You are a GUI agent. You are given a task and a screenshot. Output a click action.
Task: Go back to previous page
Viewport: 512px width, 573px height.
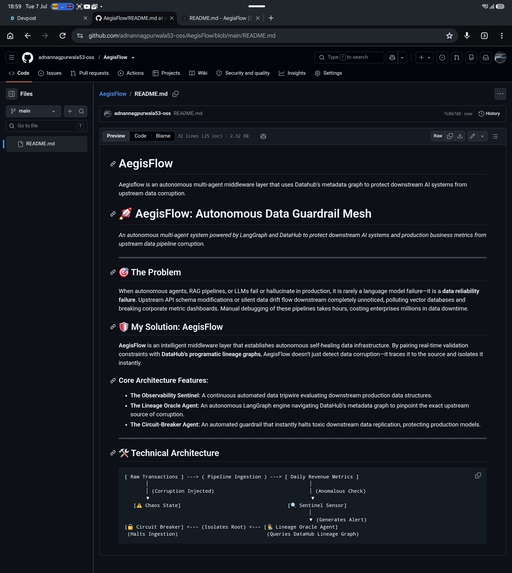(x=27, y=36)
